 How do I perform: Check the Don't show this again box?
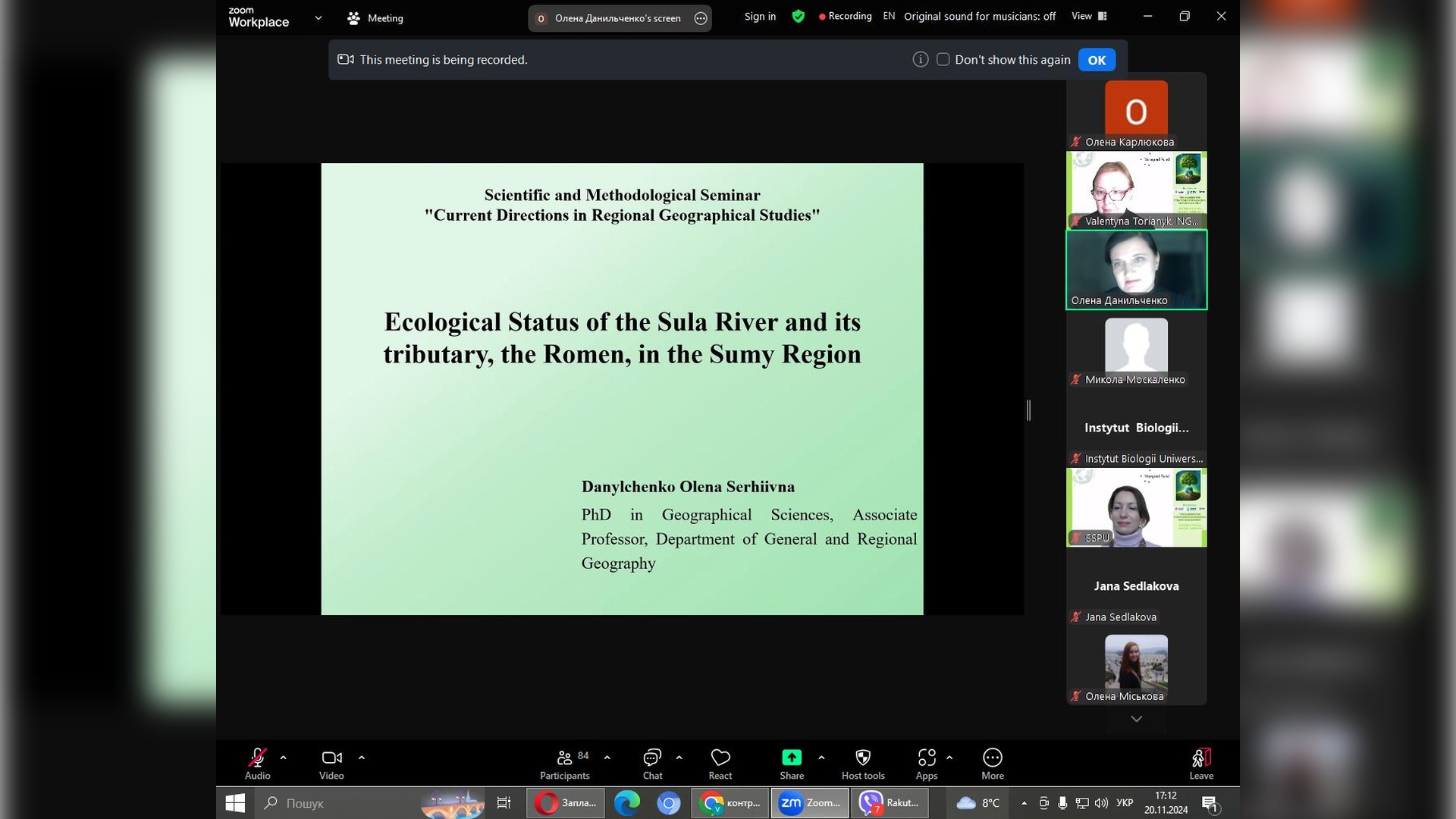943,59
